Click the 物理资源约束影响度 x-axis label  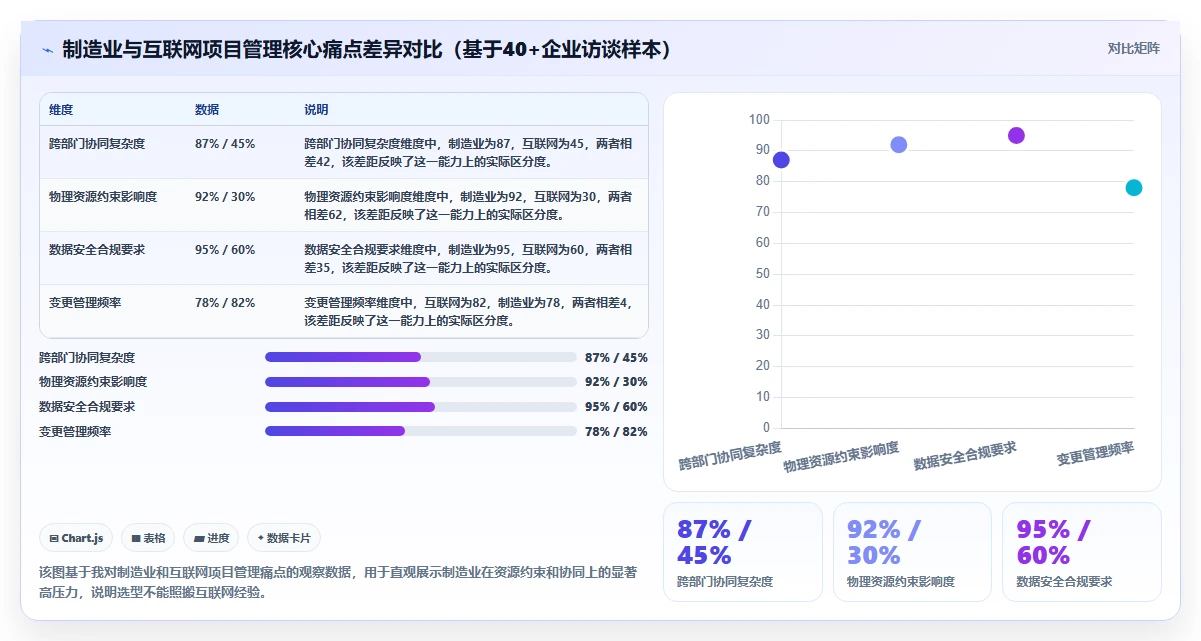[841, 457]
